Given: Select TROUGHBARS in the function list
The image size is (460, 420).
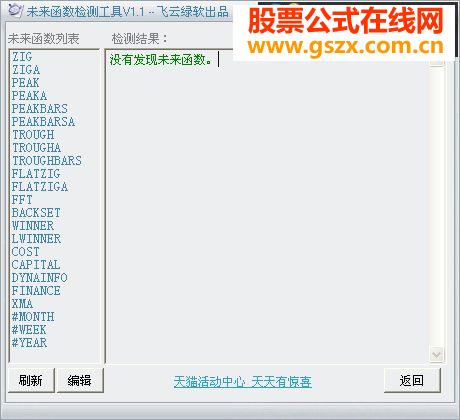Looking at the screenshot, I should click(47, 161).
